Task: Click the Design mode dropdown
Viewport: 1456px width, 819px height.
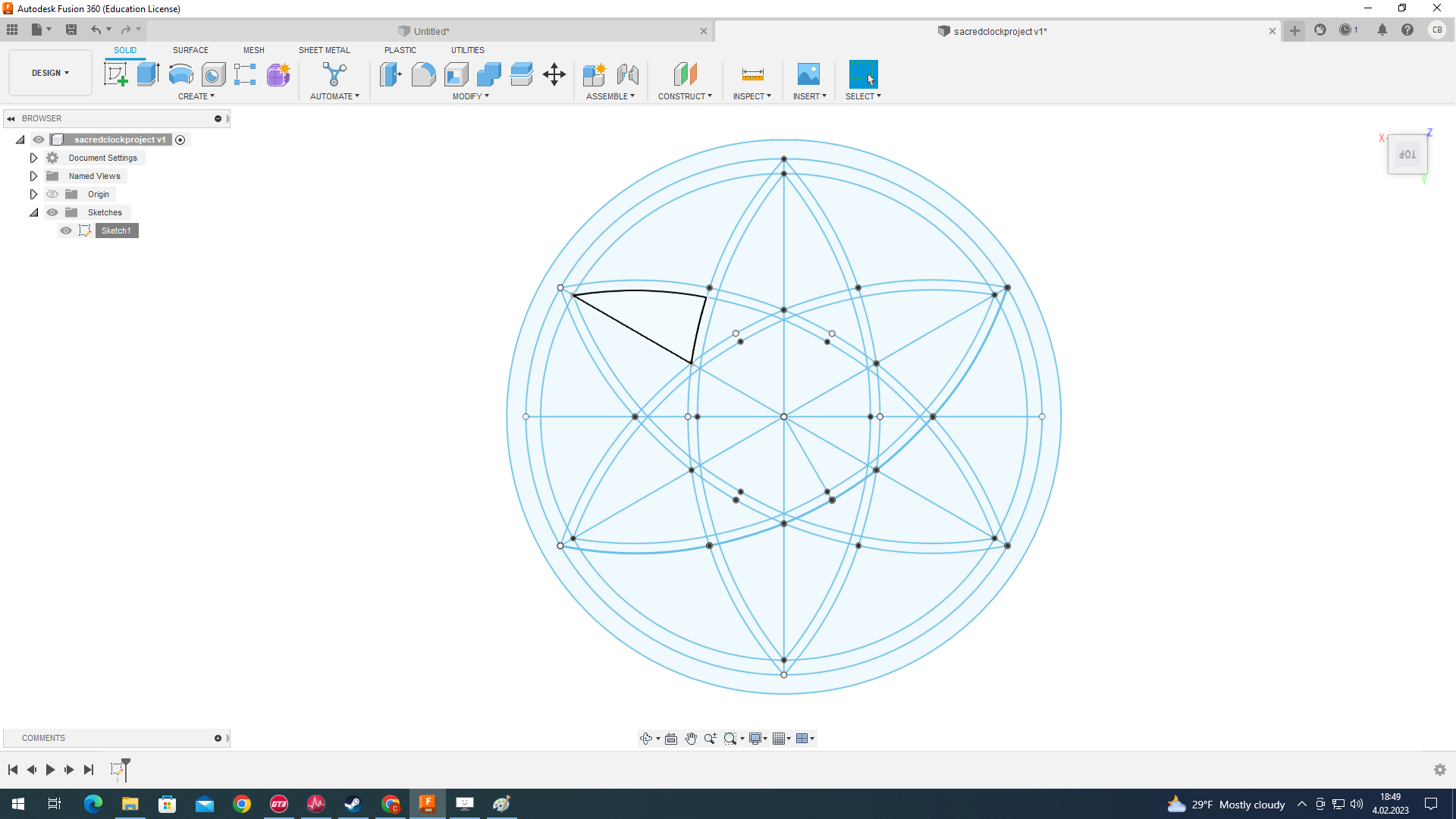Action: [x=50, y=72]
